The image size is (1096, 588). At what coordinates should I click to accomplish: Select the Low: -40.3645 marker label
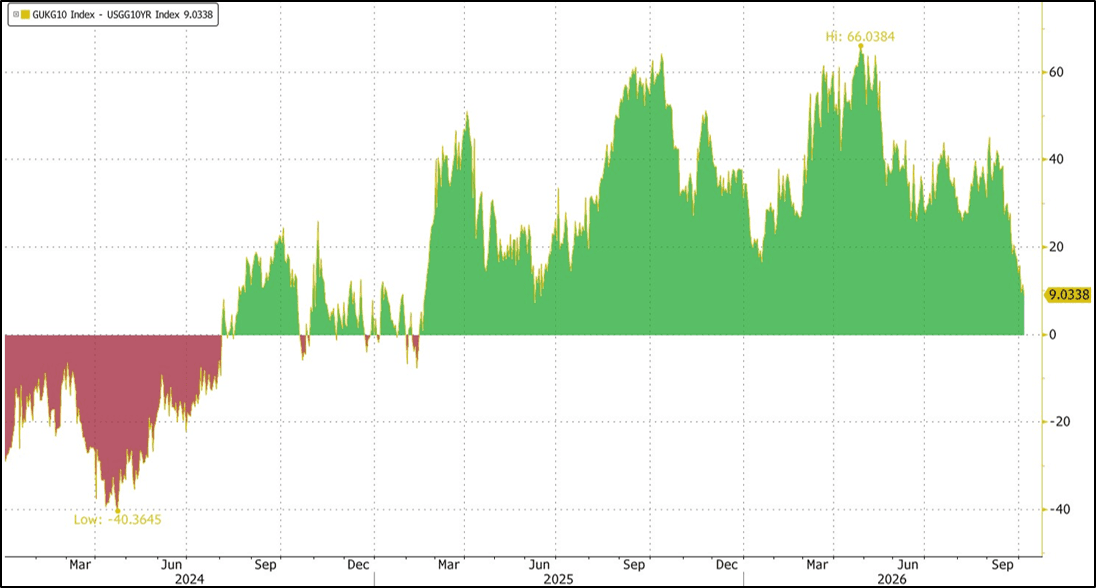point(117,519)
